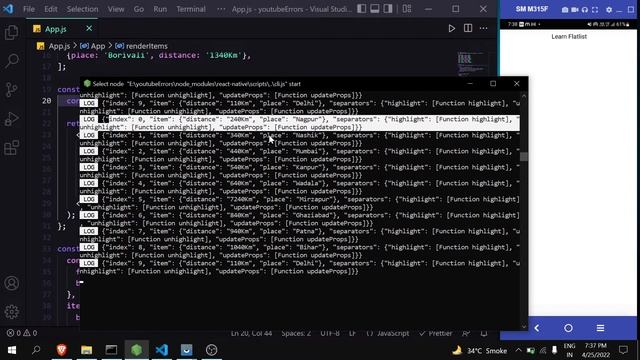
Task: Show hidden system tray icons
Action: coord(518,350)
